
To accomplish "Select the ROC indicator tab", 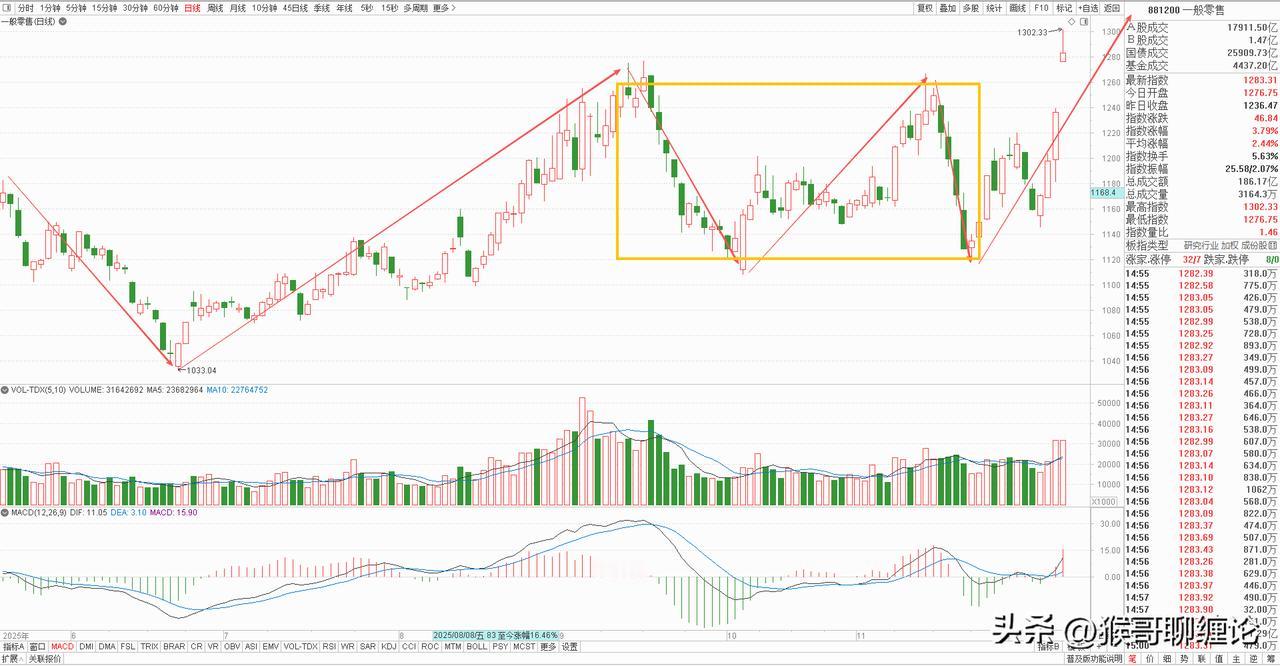I will (430, 646).
